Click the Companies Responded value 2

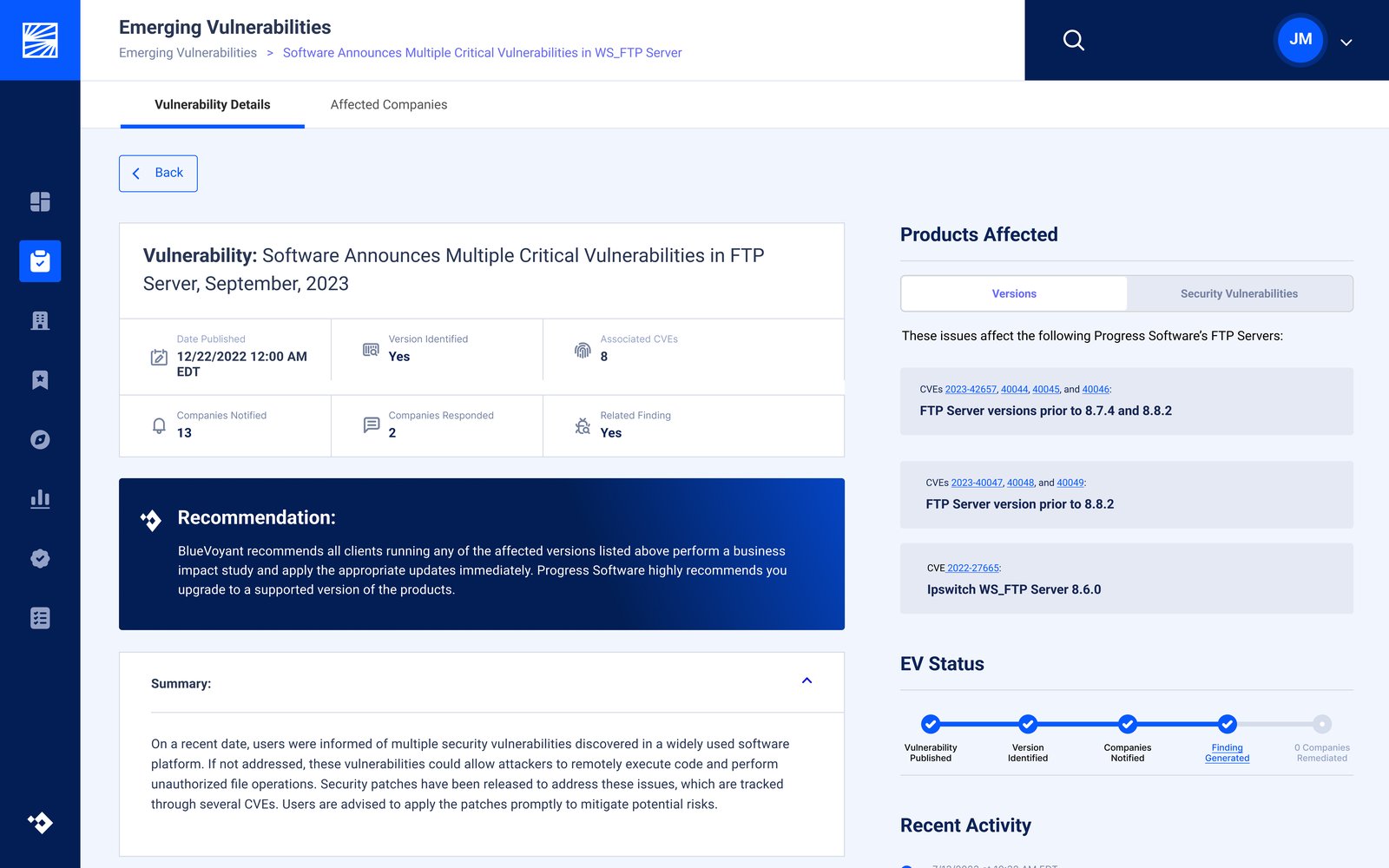pos(392,433)
